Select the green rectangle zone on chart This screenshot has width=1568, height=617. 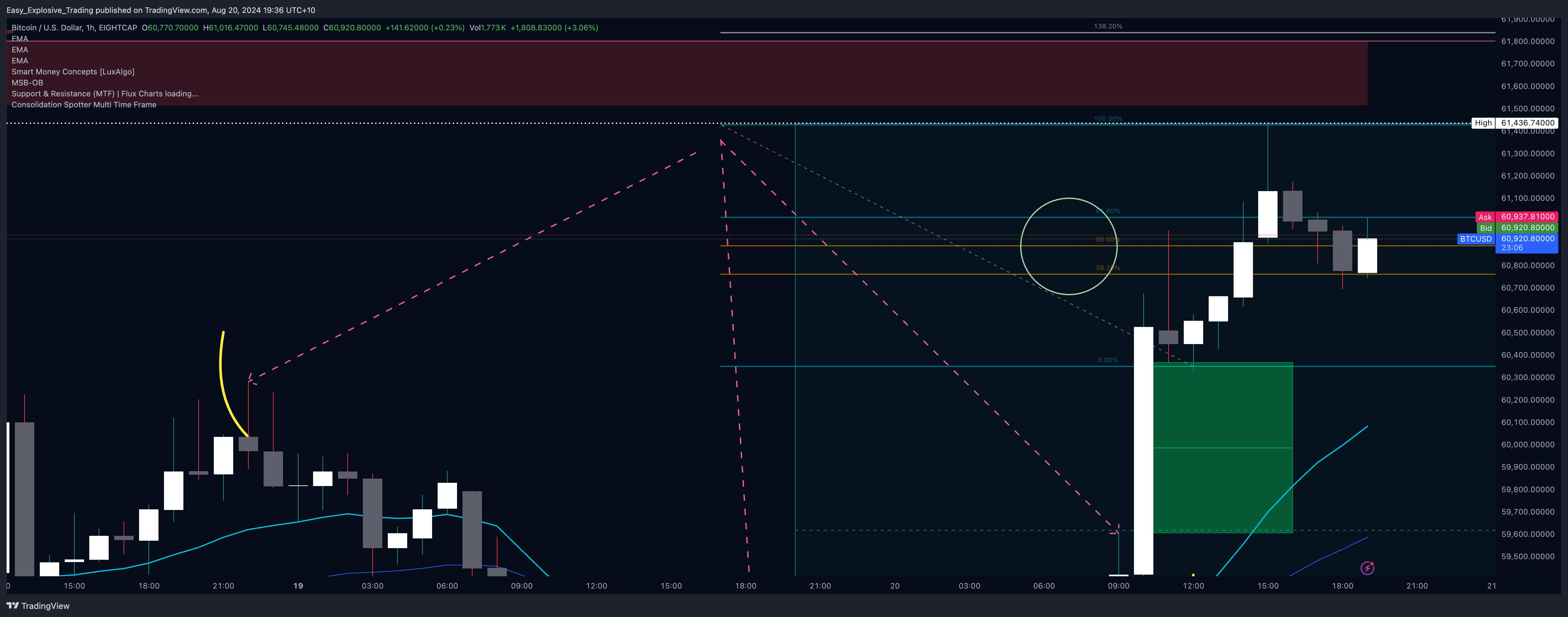(x=1222, y=448)
